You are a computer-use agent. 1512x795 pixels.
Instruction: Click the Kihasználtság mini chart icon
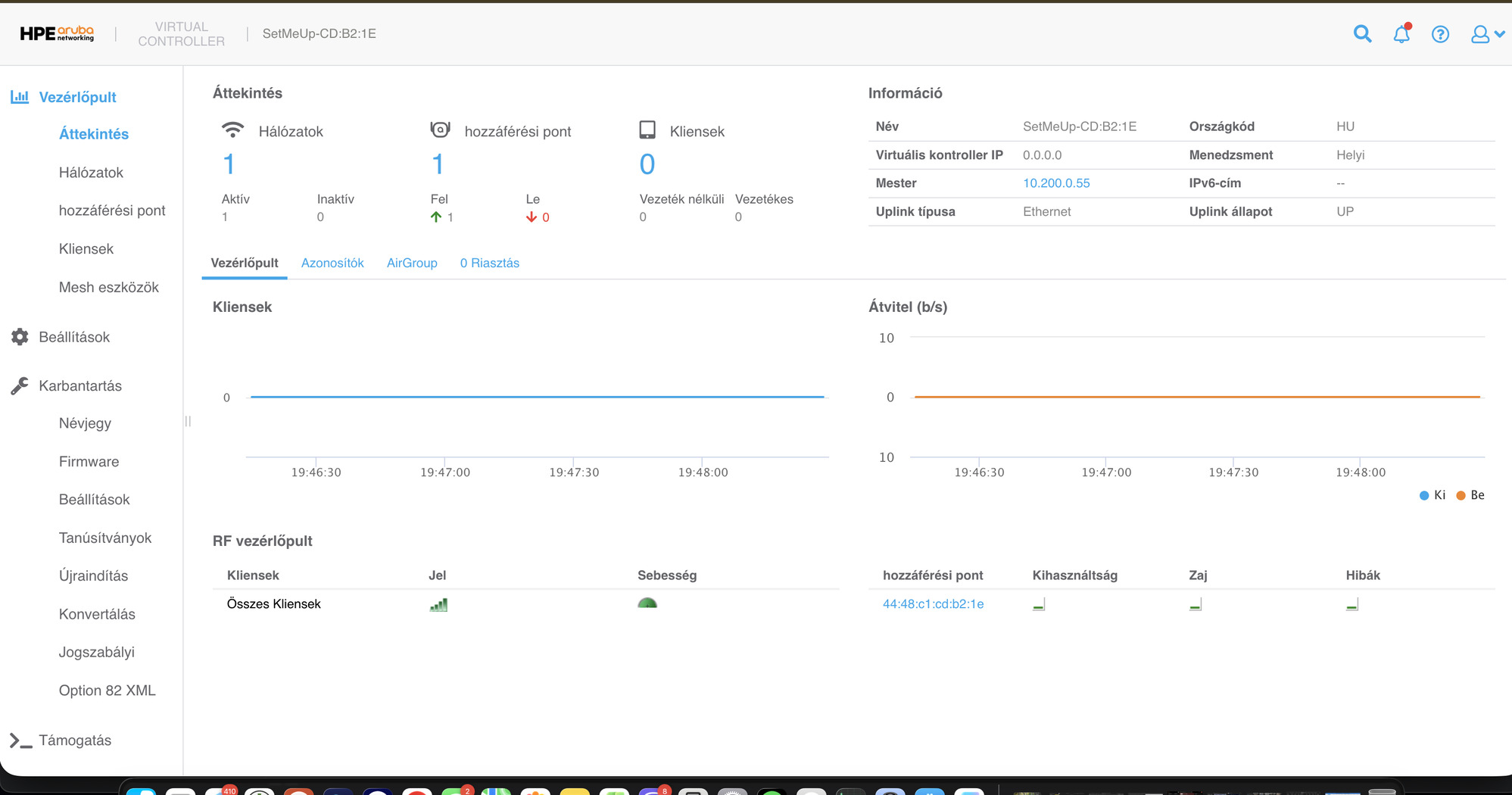click(x=1039, y=604)
